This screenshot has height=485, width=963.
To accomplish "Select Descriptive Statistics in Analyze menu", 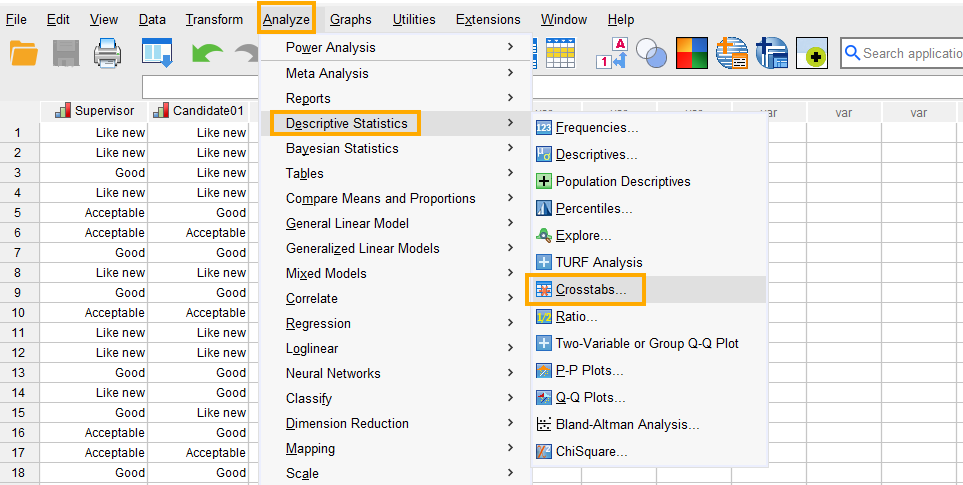I will coord(396,123).
